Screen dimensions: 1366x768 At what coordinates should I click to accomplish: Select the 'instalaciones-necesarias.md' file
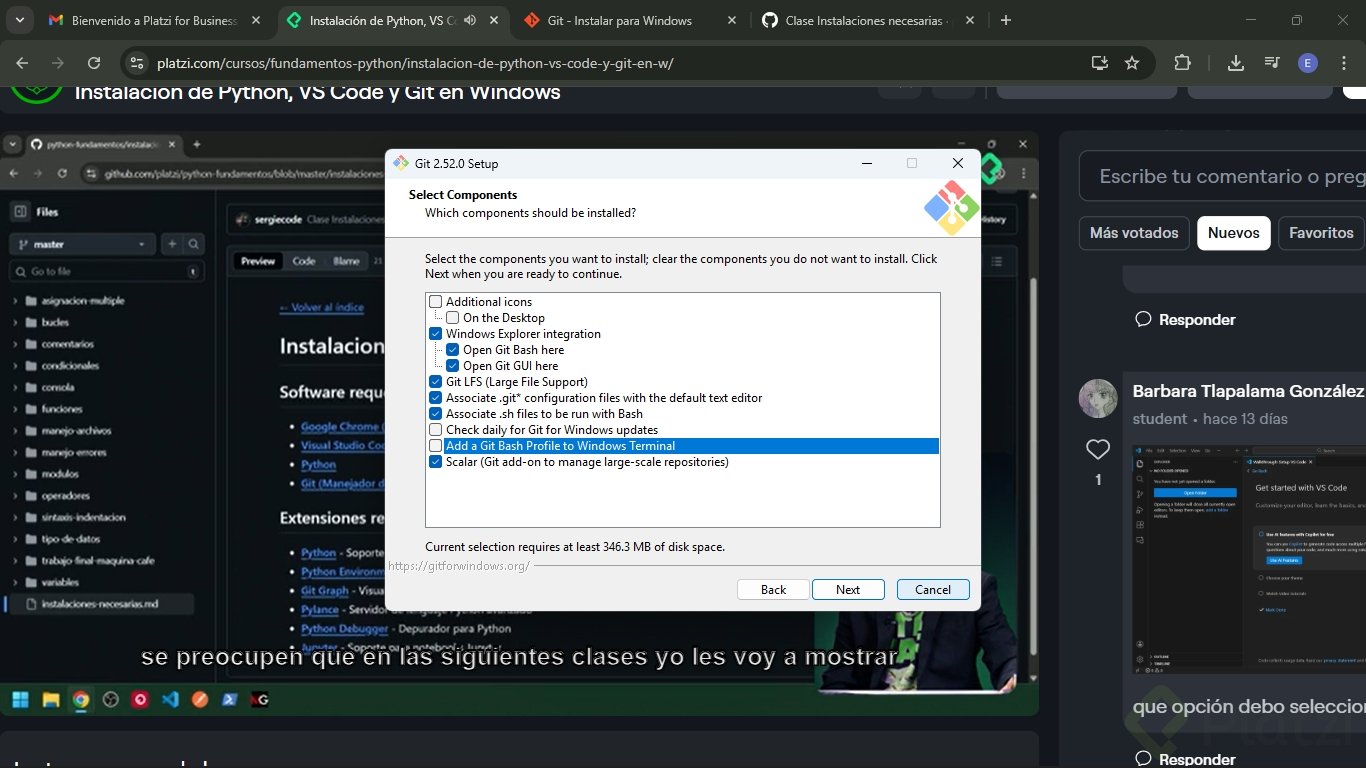[100, 604]
